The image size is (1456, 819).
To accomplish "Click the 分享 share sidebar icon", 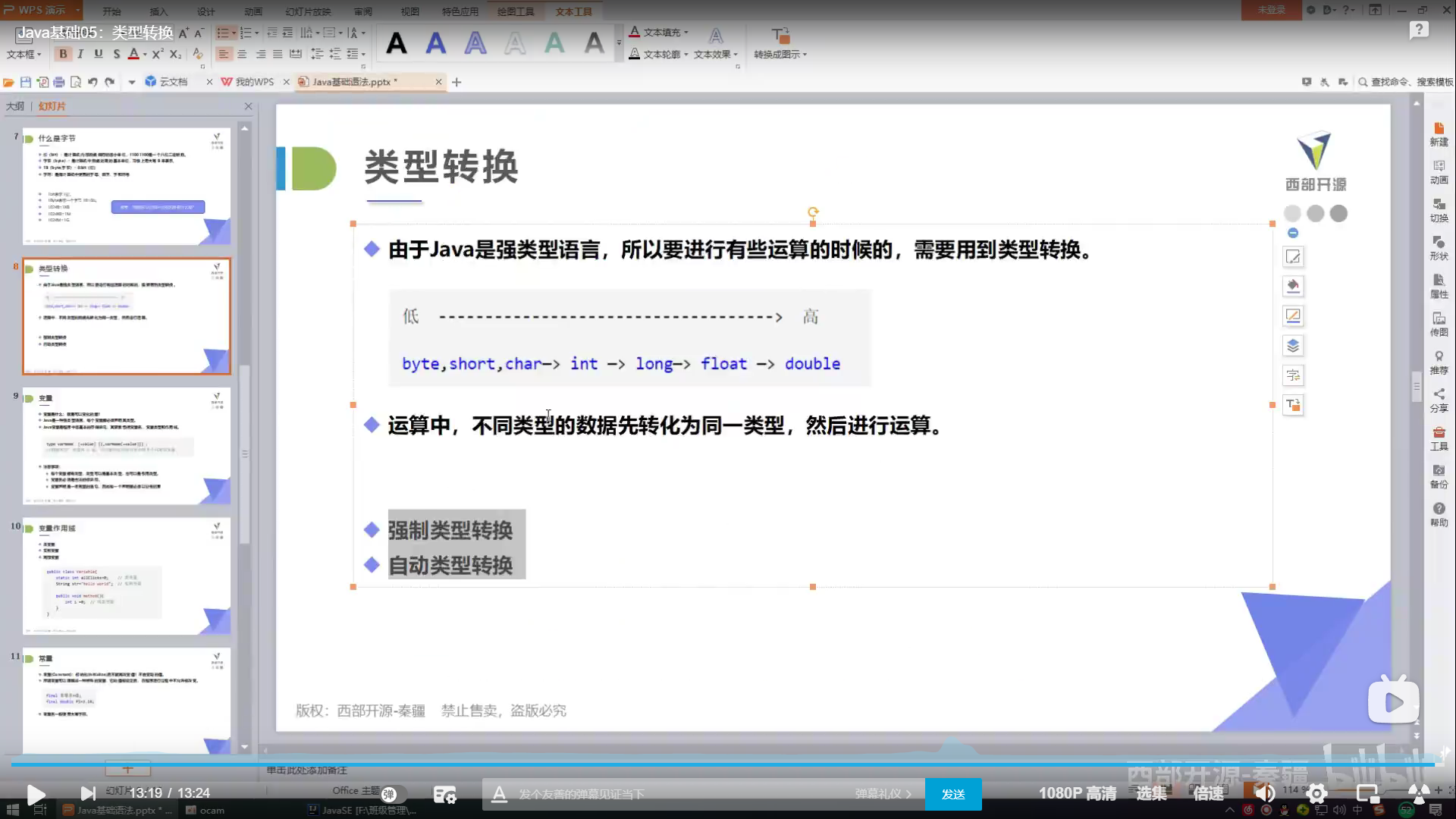I will coord(1439,400).
